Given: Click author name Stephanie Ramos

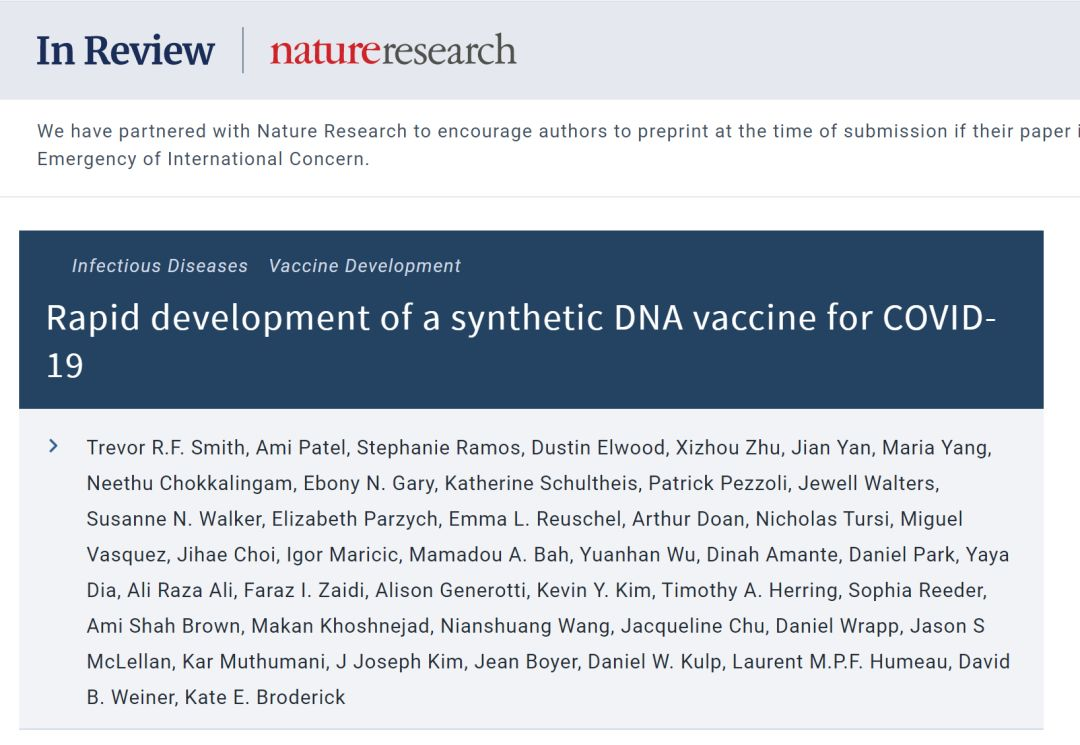Looking at the screenshot, I should [x=439, y=448].
